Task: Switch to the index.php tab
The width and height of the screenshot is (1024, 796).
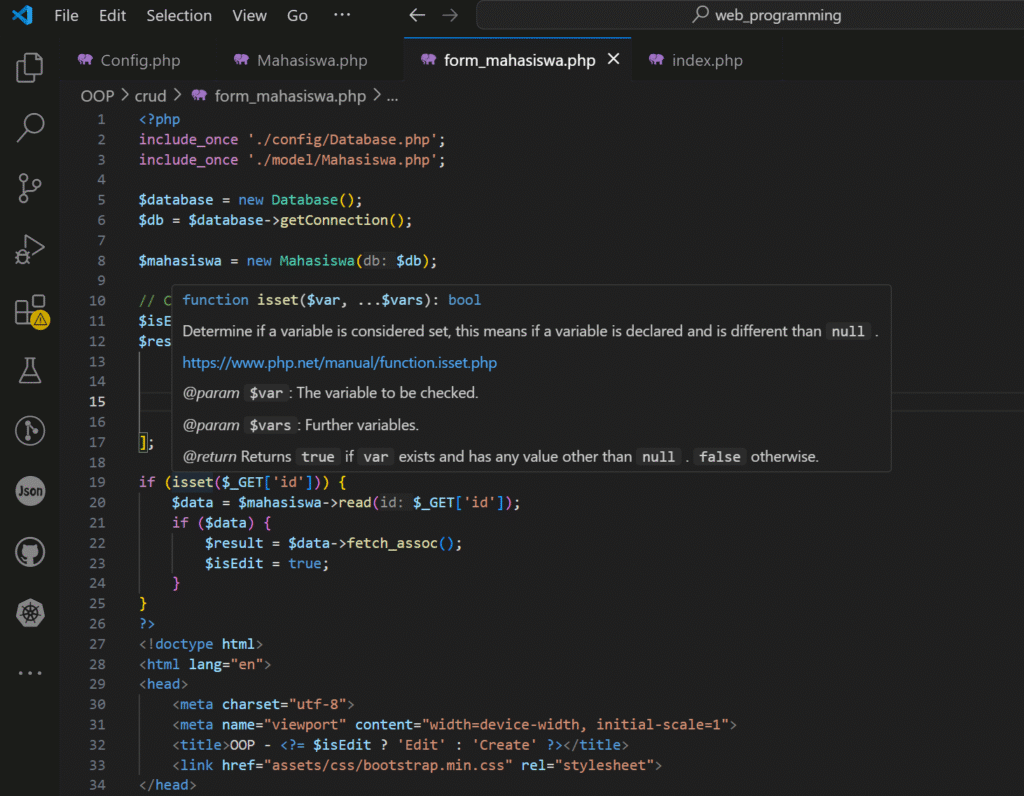Action: (x=707, y=60)
